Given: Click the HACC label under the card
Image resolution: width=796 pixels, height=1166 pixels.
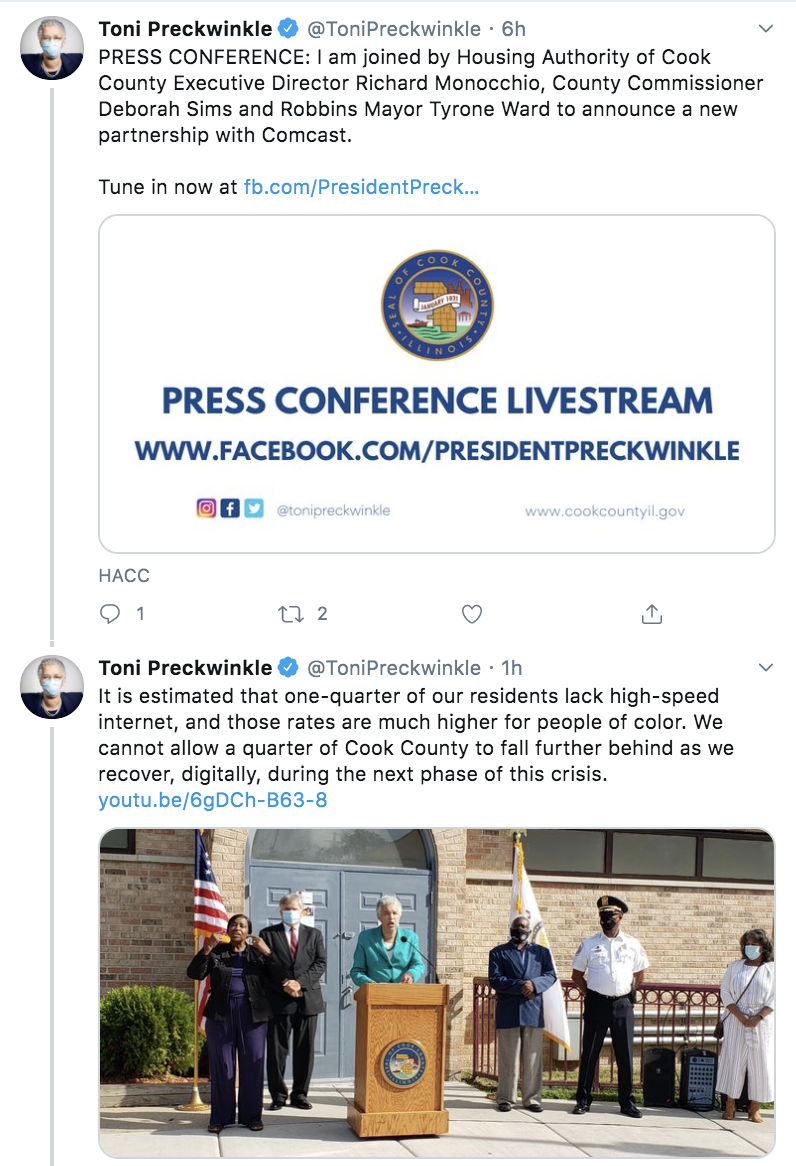Looking at the screenshot, I should coord(124,575).
